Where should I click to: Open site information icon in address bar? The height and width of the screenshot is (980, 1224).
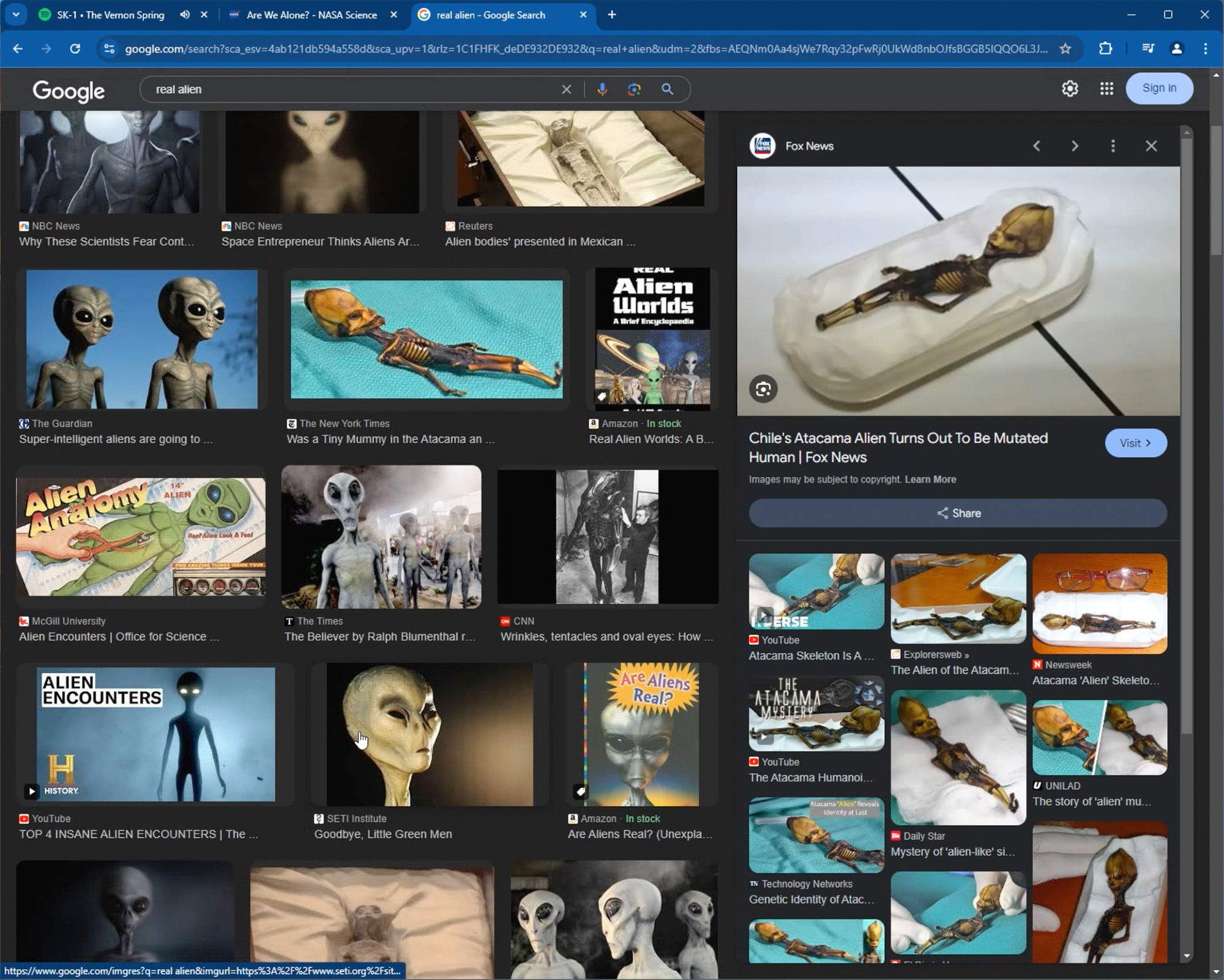(109, 49)
